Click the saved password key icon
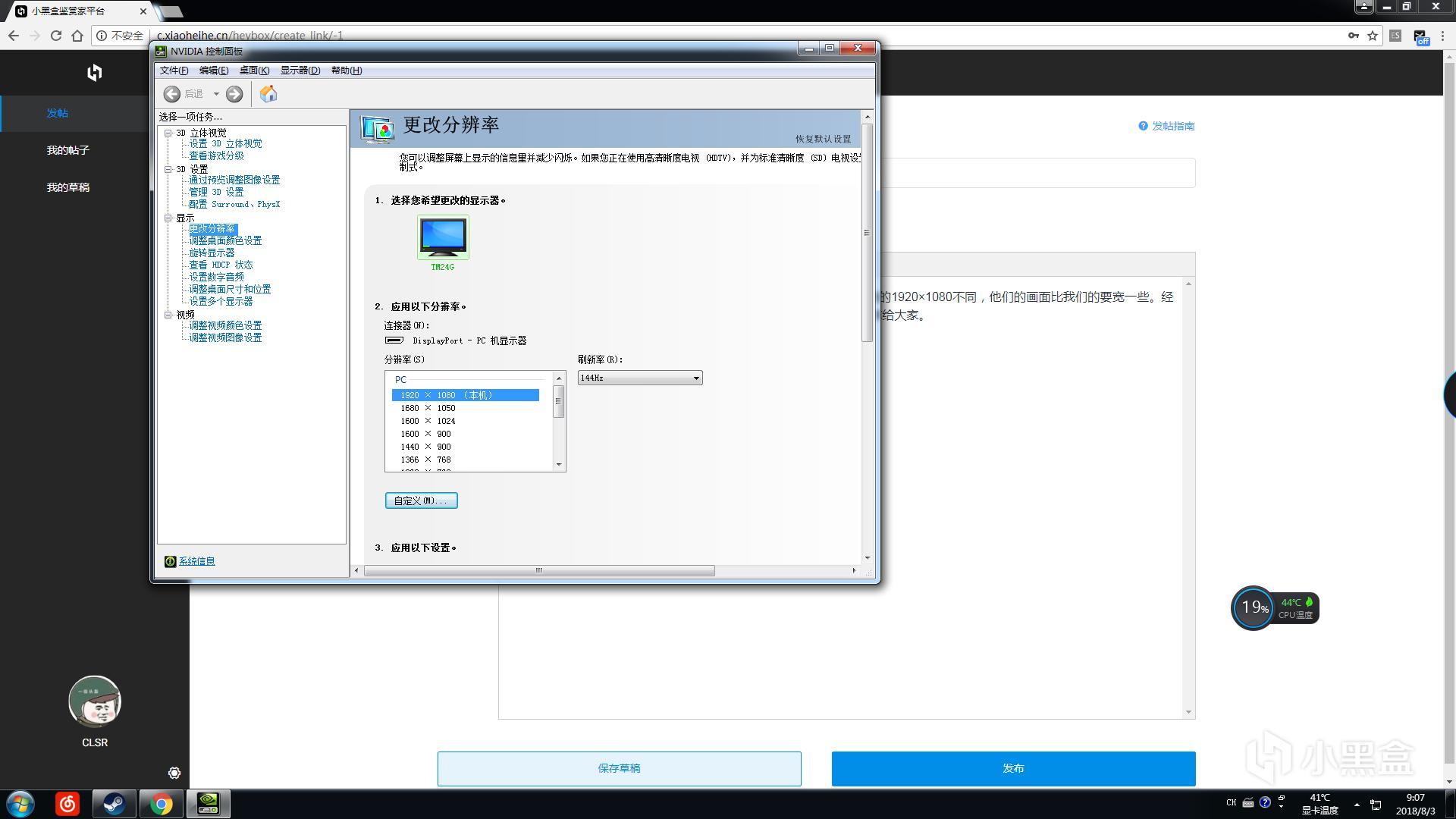 tap(1353, 36)
